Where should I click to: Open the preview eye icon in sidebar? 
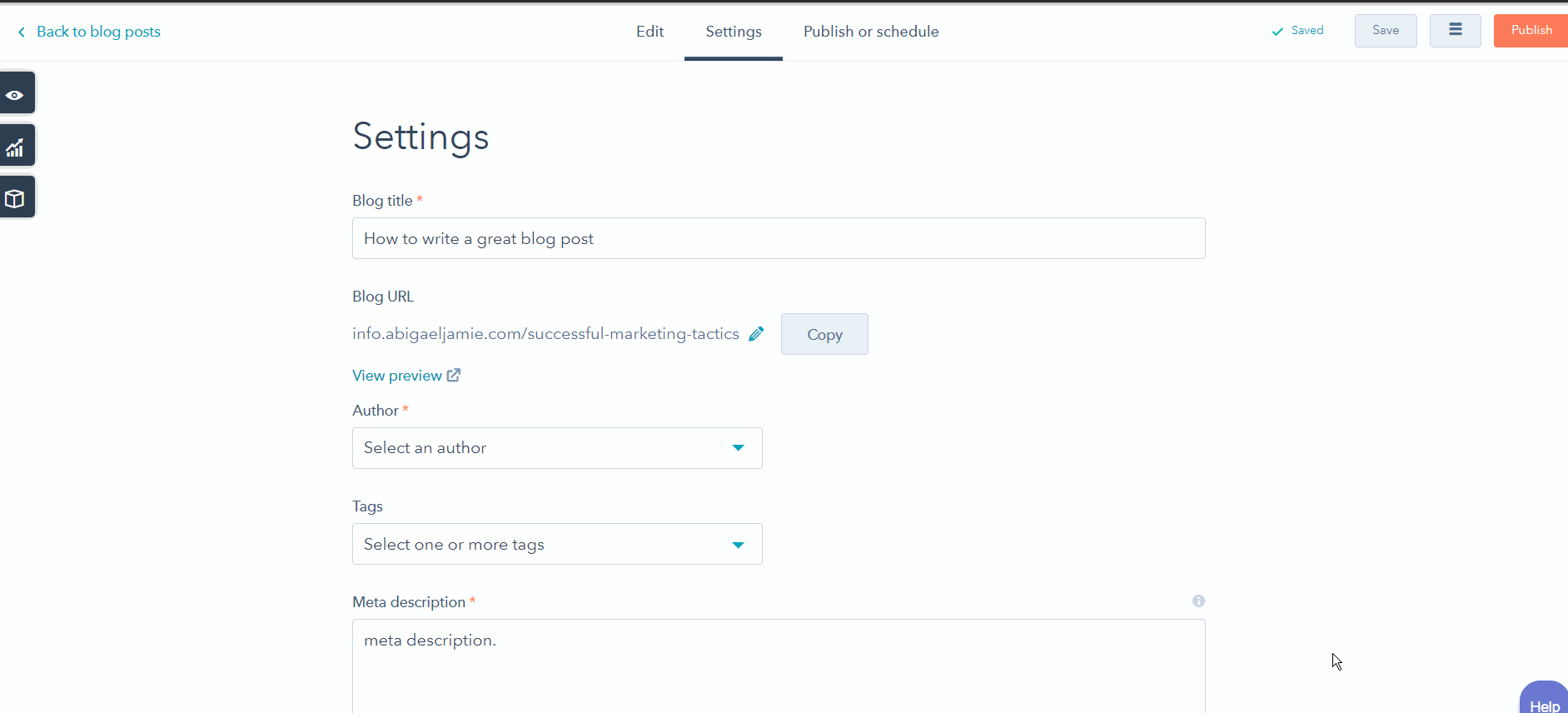(x=16, y=93)
